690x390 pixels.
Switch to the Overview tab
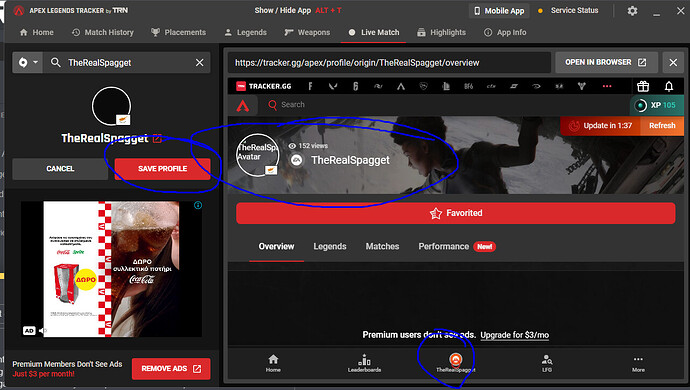click(276, 247)
